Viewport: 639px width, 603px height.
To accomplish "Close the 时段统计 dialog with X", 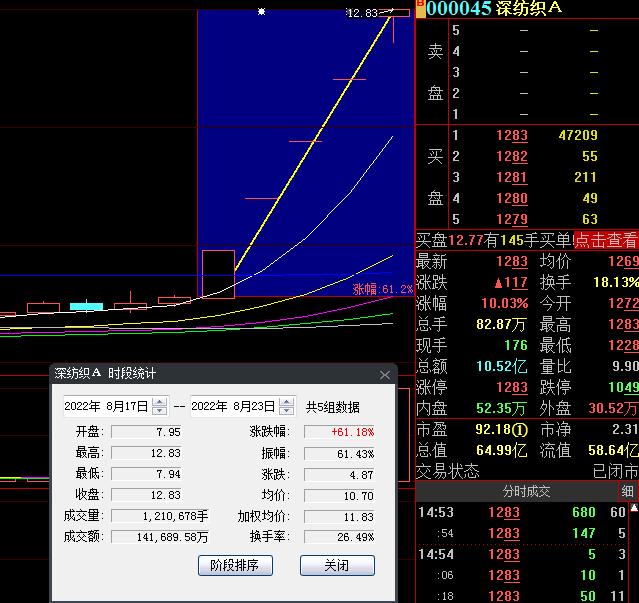I will (385, 375).
